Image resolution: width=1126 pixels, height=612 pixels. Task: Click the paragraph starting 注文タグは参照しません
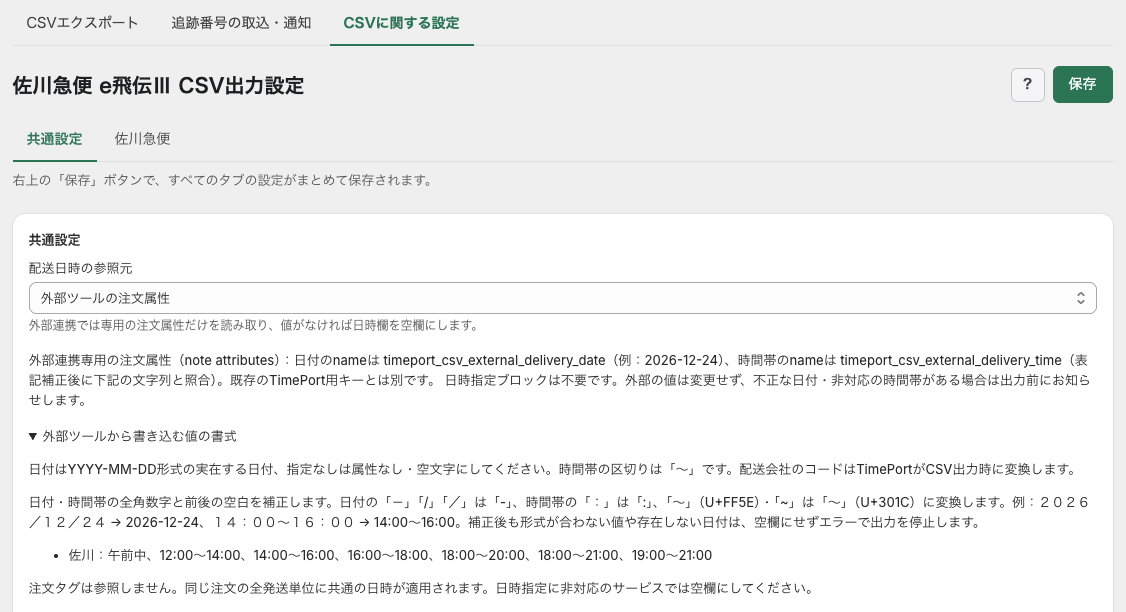pos(423,588)
